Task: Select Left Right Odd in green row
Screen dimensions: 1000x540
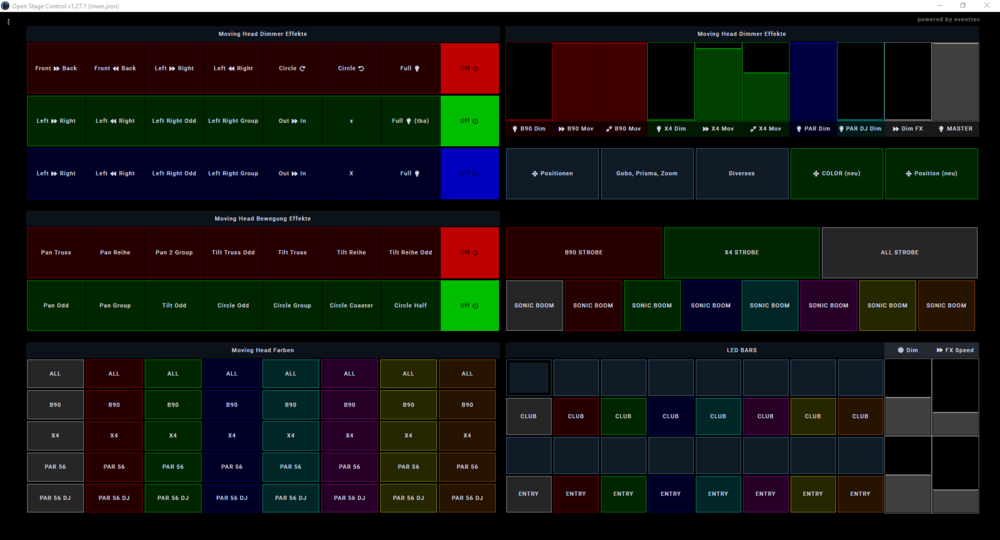Action: pos(174,120)
